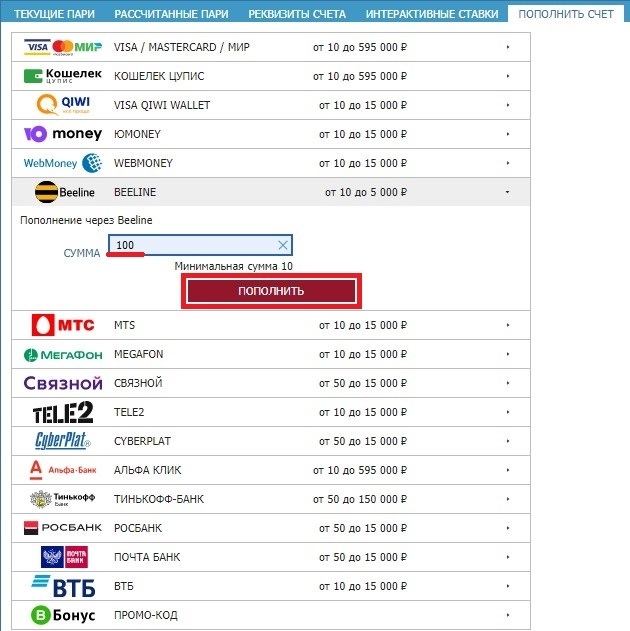Select РОСБАНК method name text
Screen dimensions: 630x631
138,528
